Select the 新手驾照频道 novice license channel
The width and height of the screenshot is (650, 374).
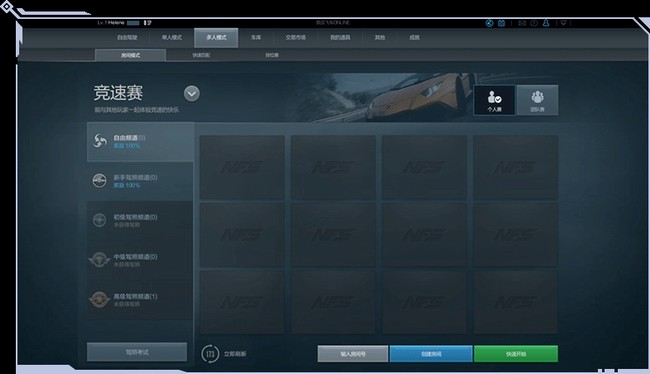140,181
